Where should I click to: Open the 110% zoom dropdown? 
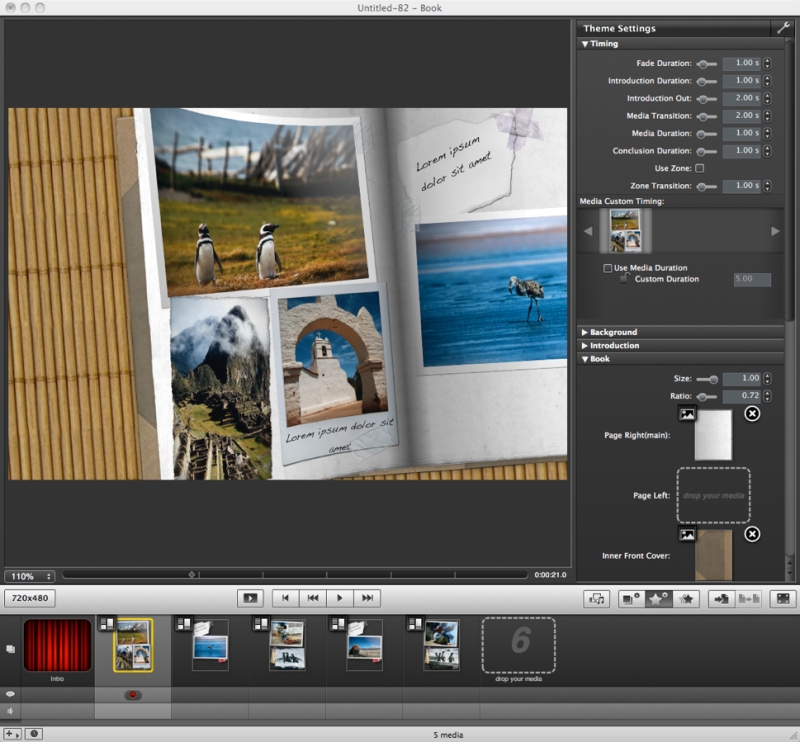pos(30,576)
